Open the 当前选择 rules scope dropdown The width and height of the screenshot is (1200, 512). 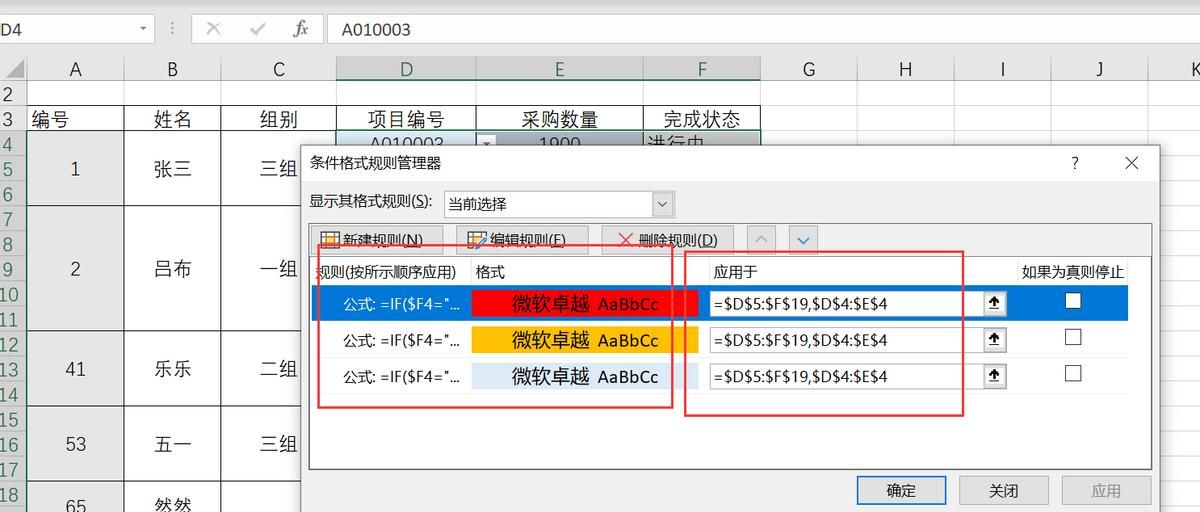tap(663, 204)
